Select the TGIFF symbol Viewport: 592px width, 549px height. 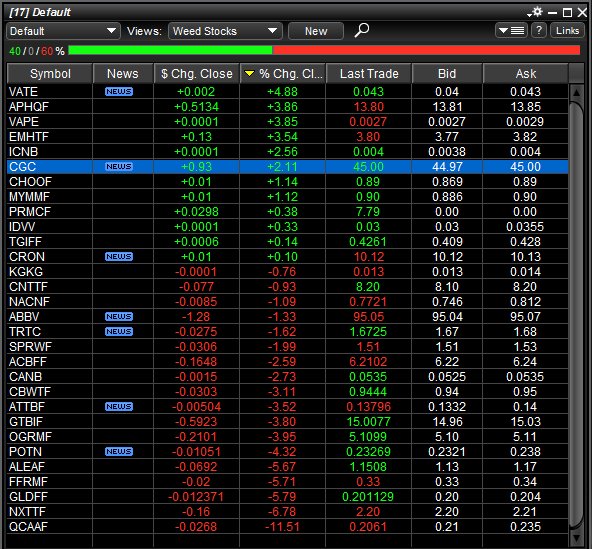(x=25, y=241)
